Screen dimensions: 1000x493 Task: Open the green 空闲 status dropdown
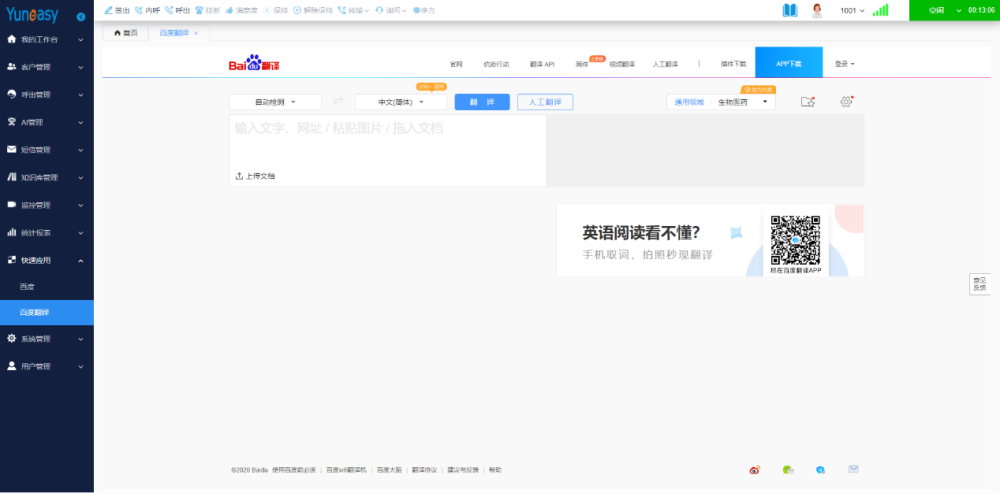[945, 10]
